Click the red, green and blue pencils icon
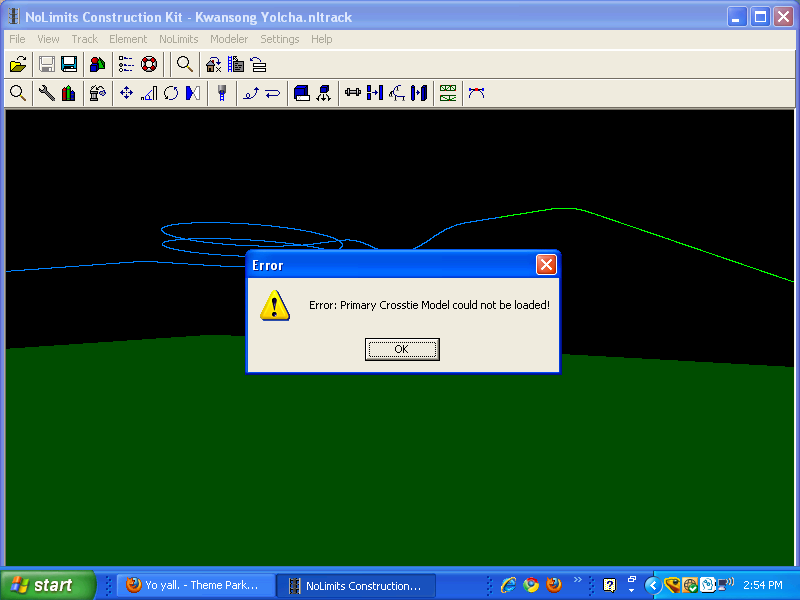 pos(69,93)
